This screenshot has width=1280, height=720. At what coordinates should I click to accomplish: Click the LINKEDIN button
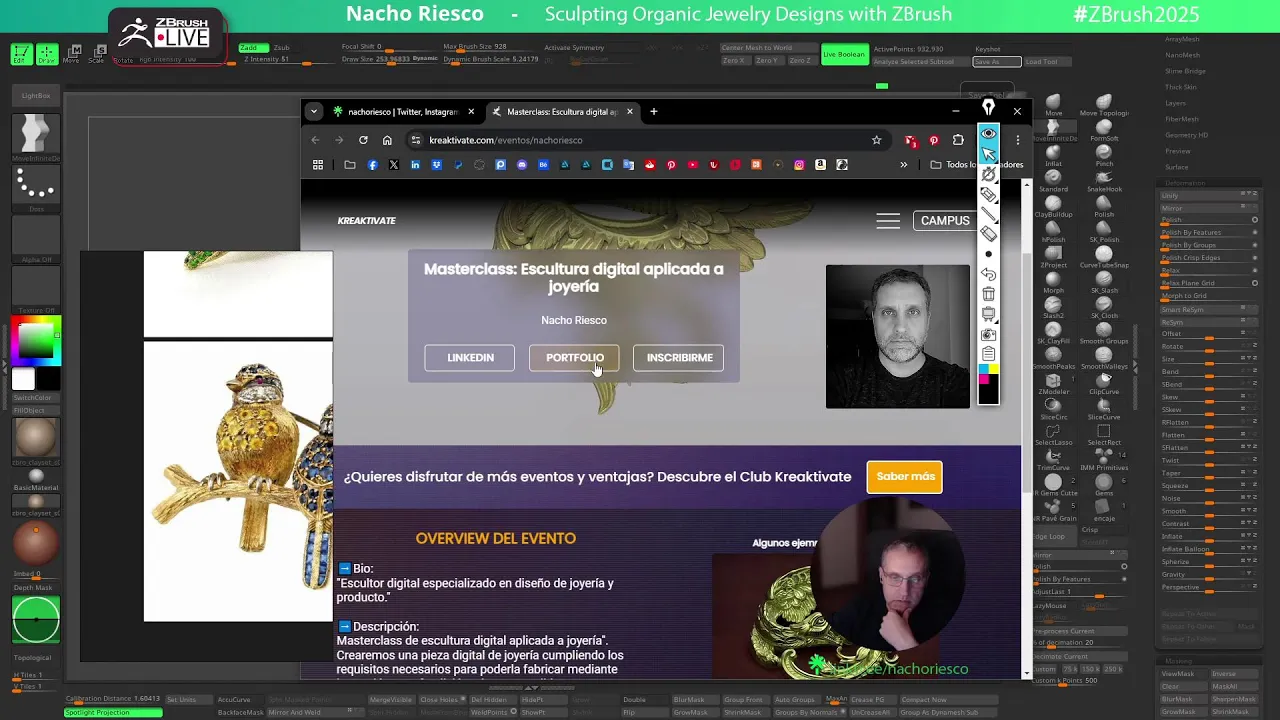tap(470, 358)
